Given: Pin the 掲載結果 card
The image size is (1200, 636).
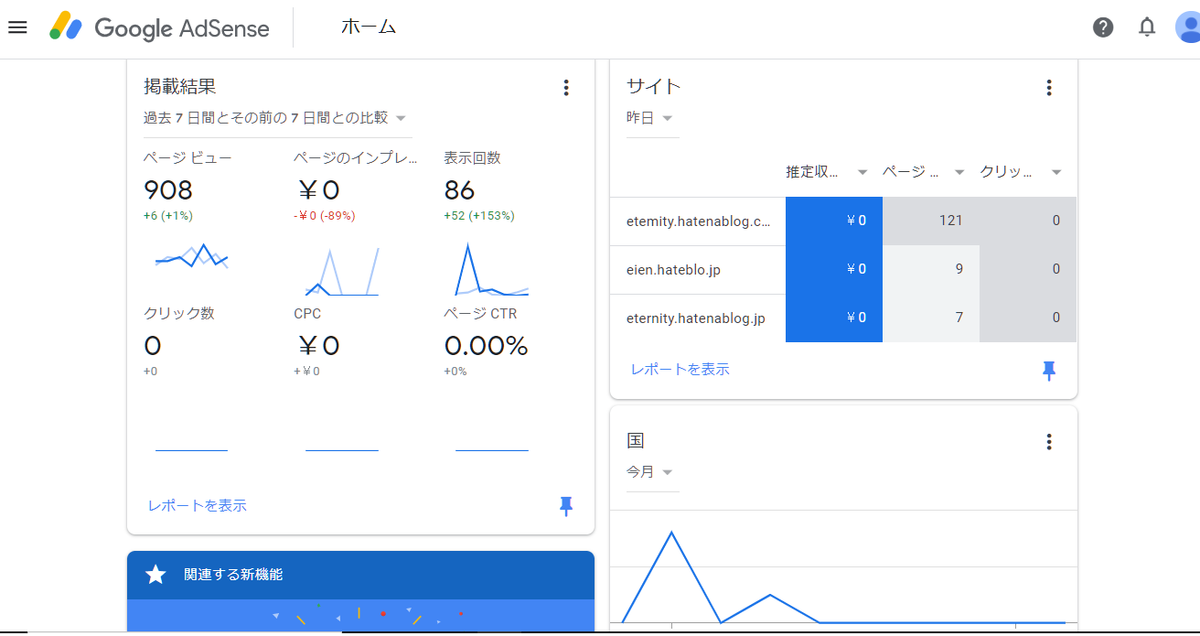Looking at the screenshot, I should click(x=566, y=506).
